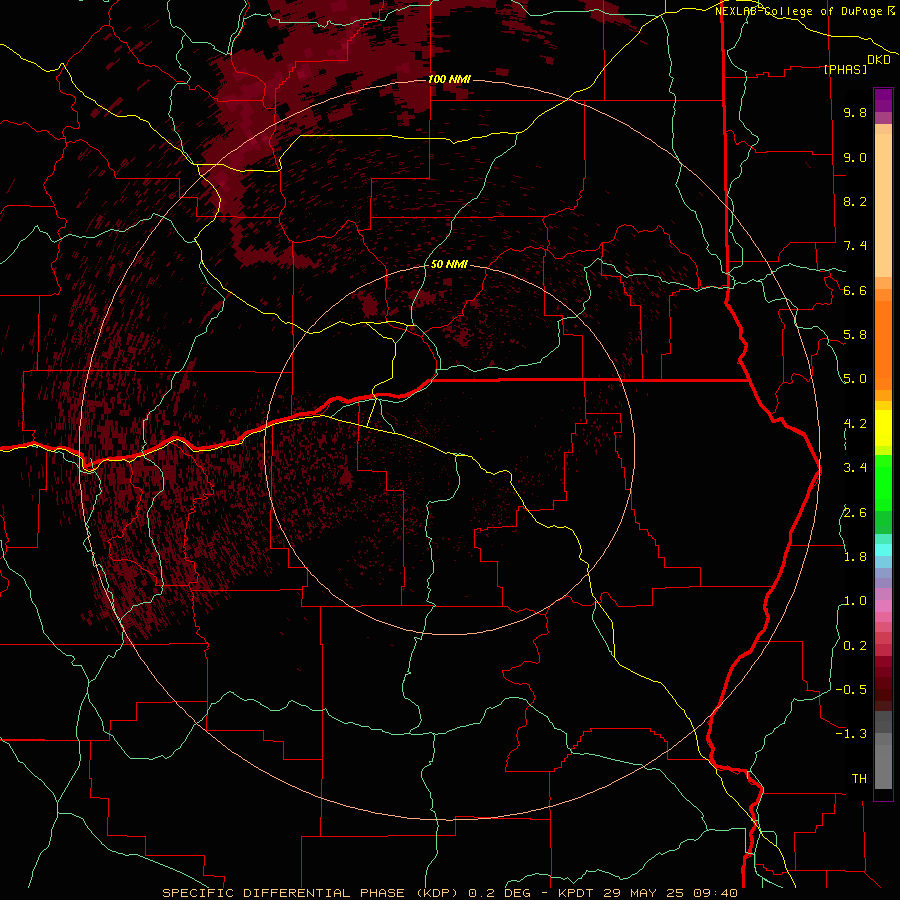Image resolution: width=900 pixels, height=900 pixels.
Task: Click the 7.4 value on the color scale
Action: coord(855,246)
